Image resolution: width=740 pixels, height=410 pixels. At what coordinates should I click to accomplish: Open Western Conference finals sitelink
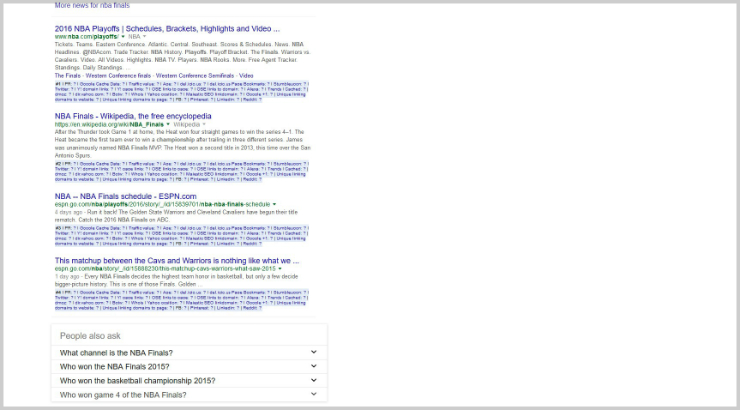118,75
